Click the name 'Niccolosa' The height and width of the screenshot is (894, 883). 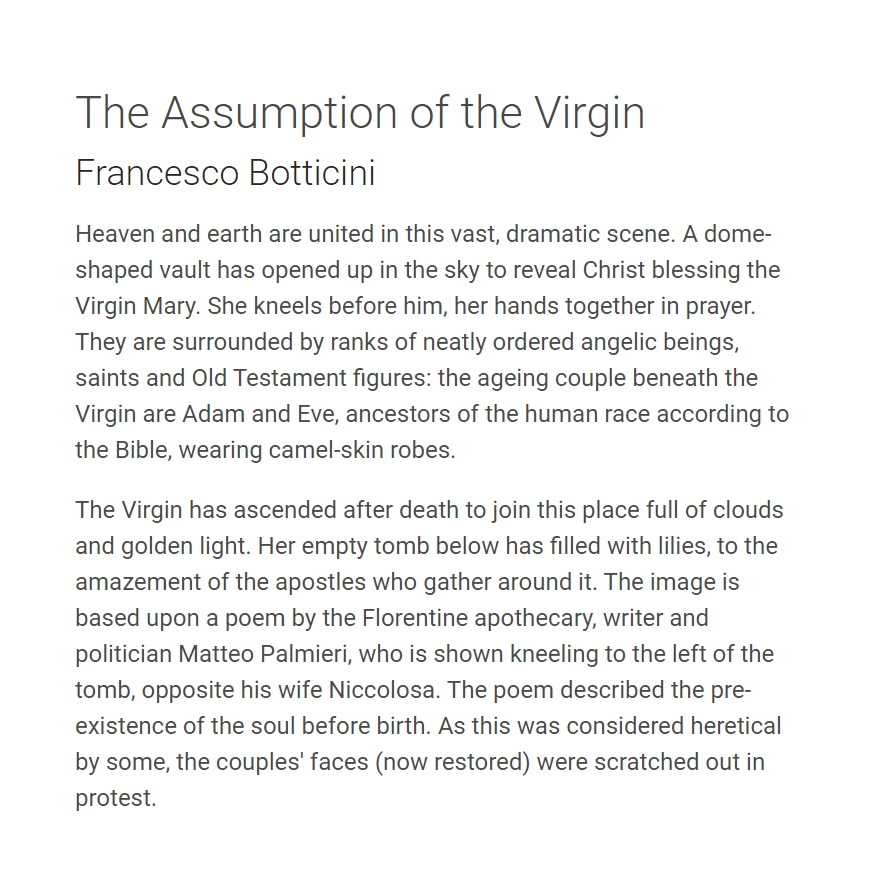[383, 690]
